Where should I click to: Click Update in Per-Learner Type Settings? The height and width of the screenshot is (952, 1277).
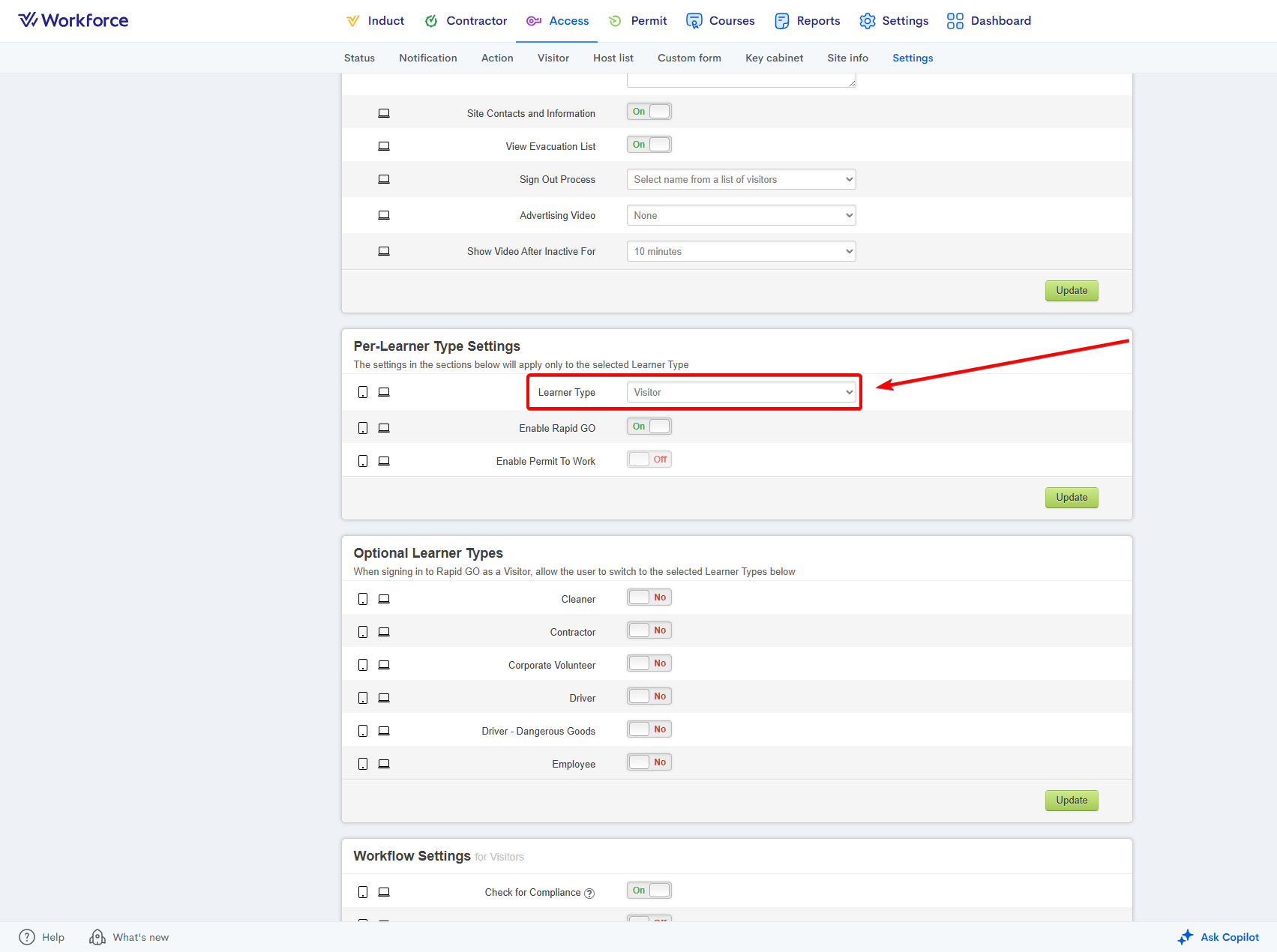click(1071, 497)
